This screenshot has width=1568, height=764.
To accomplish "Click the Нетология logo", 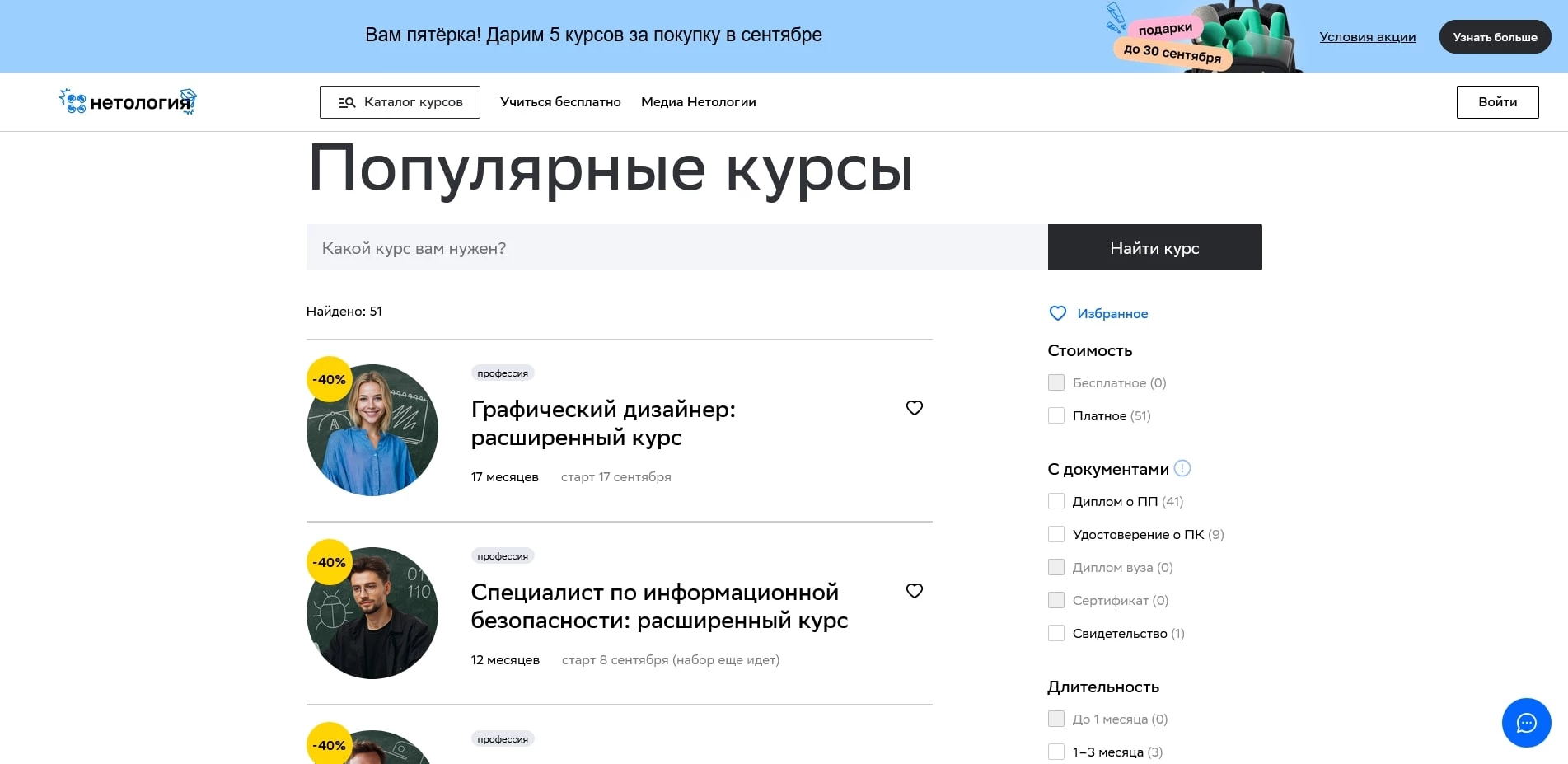I will (x=127, y=101).
